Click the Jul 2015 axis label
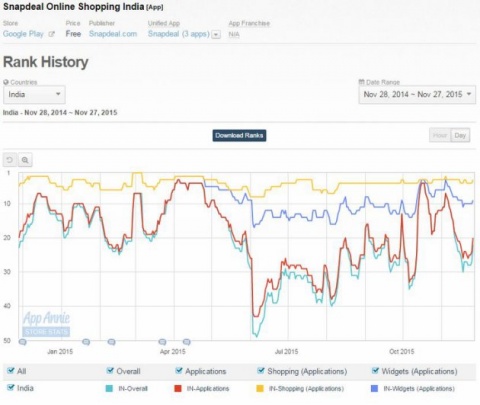The width and height of the screenshot is (480, 405). tap(286, 352)
